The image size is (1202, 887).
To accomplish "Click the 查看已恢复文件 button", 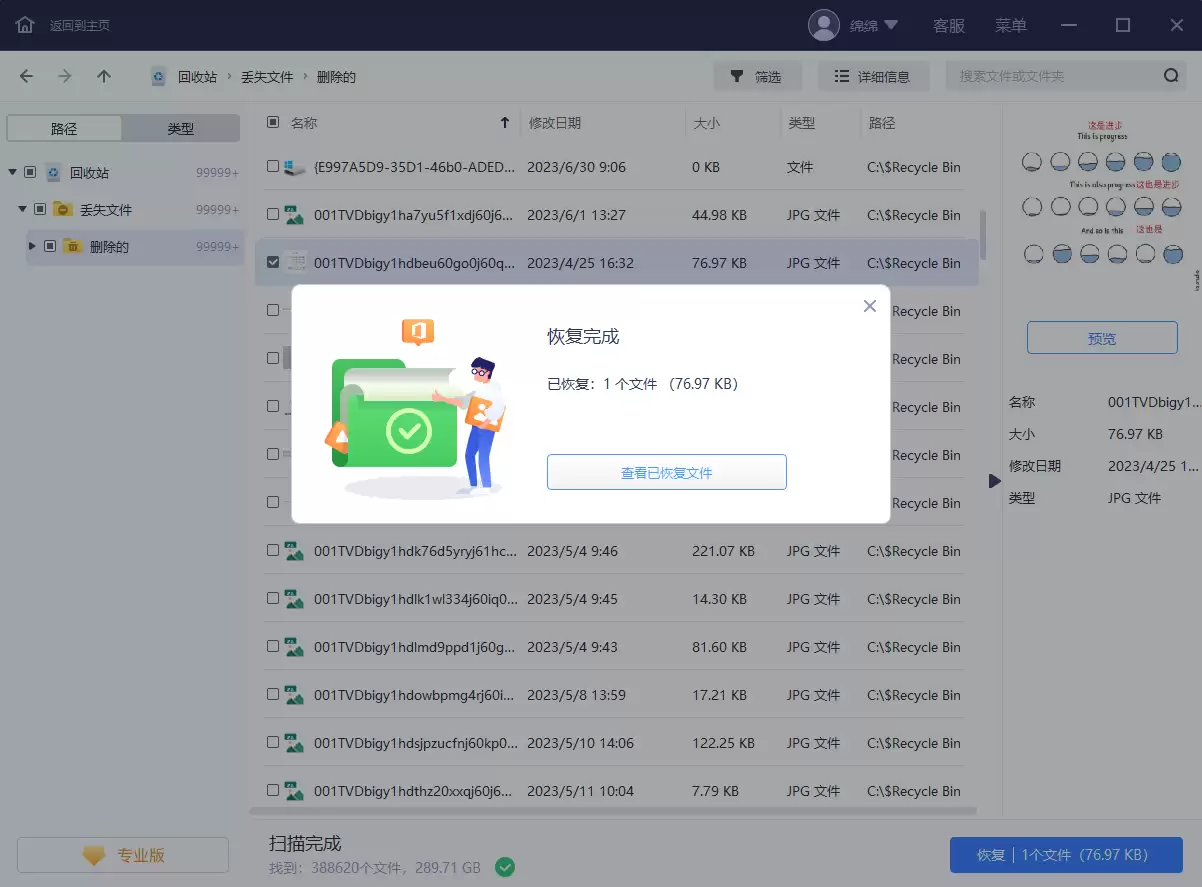I will tap(666, 472).
